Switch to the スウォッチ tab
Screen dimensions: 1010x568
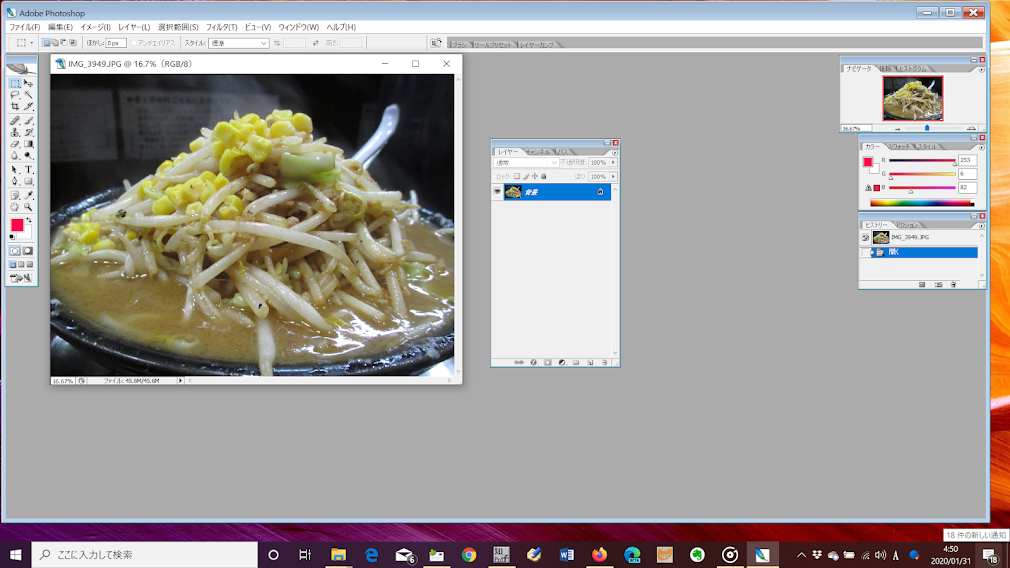(899, 147)
